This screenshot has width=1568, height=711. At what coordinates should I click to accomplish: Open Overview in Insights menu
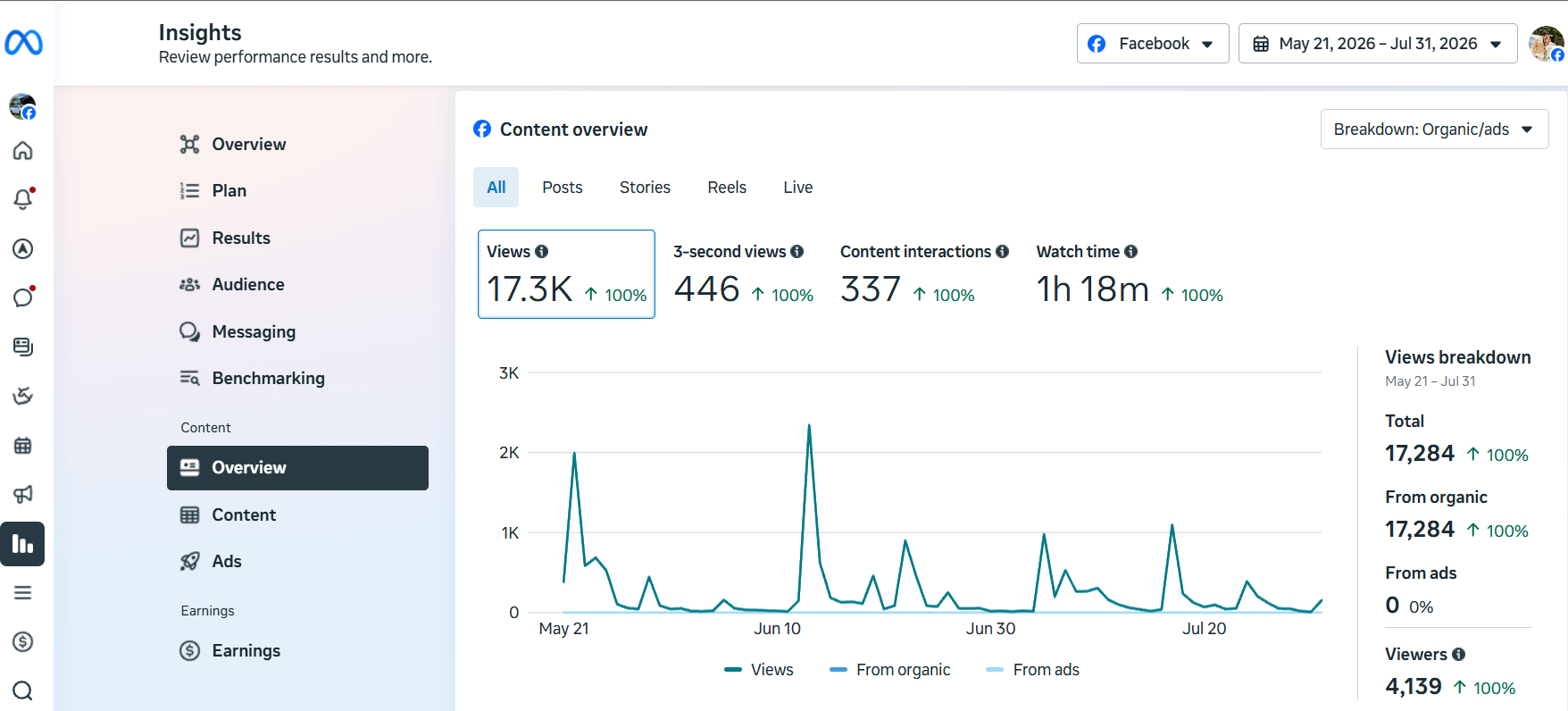click(297, 145)
